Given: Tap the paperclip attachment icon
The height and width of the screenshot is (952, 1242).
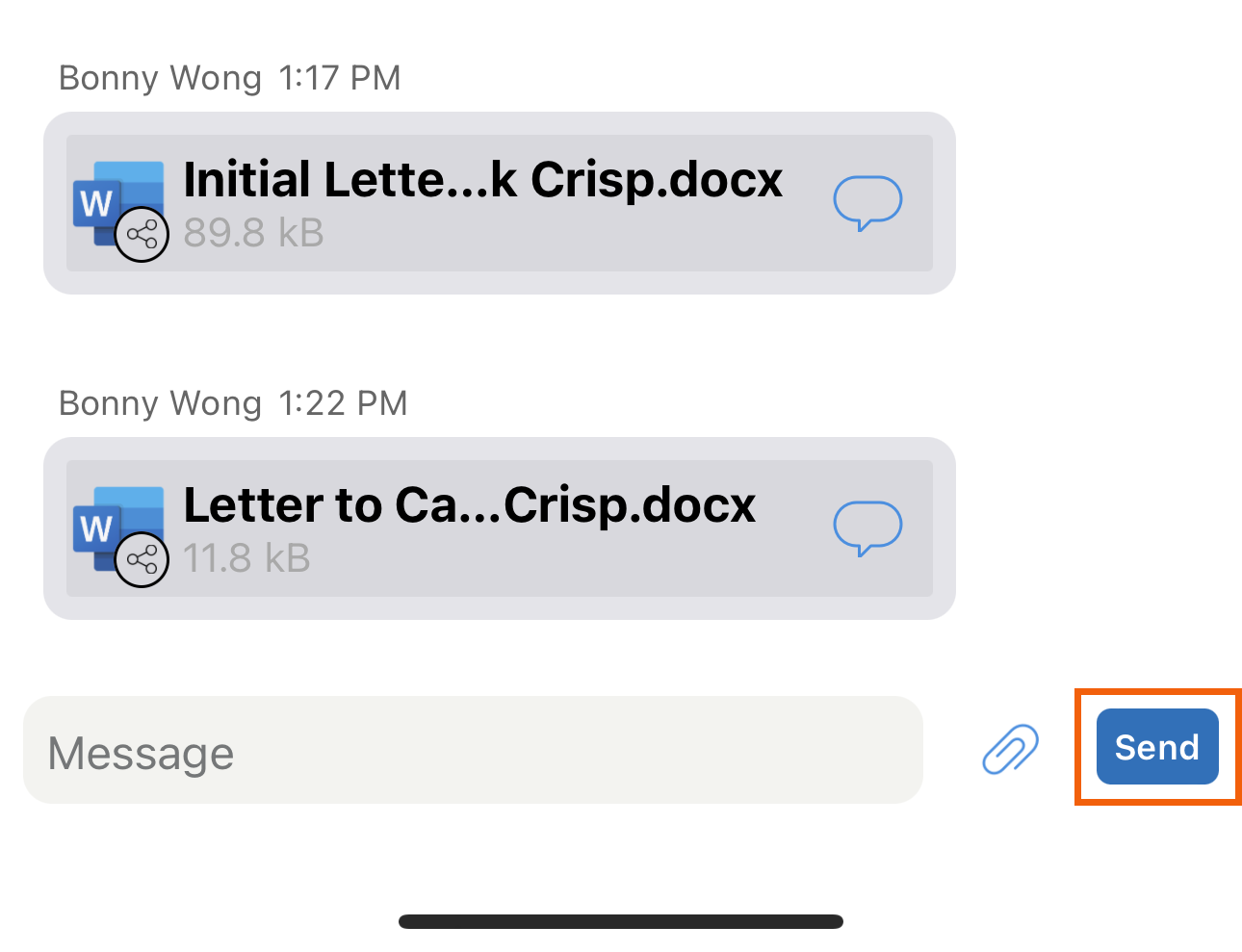Looking at the screenshot, I should (1010, 749).
